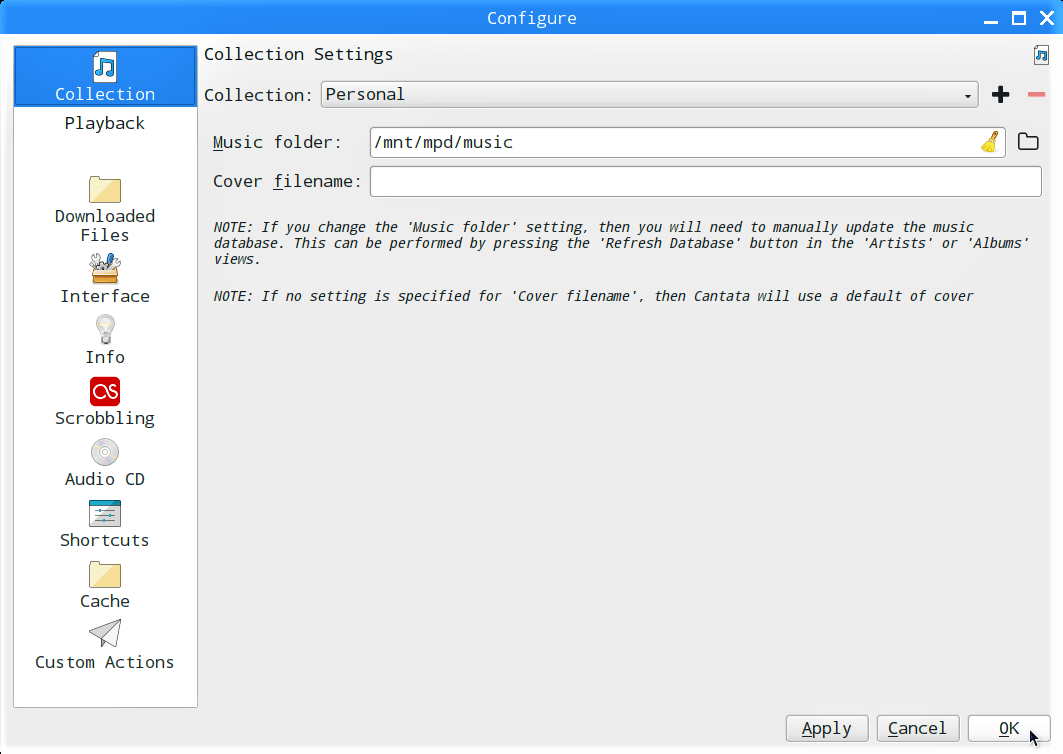Viewport: 1063px width, 754px height.
Task: Open Downloaded Files settings
Action: pyautogui.click(x=105, y=208)
